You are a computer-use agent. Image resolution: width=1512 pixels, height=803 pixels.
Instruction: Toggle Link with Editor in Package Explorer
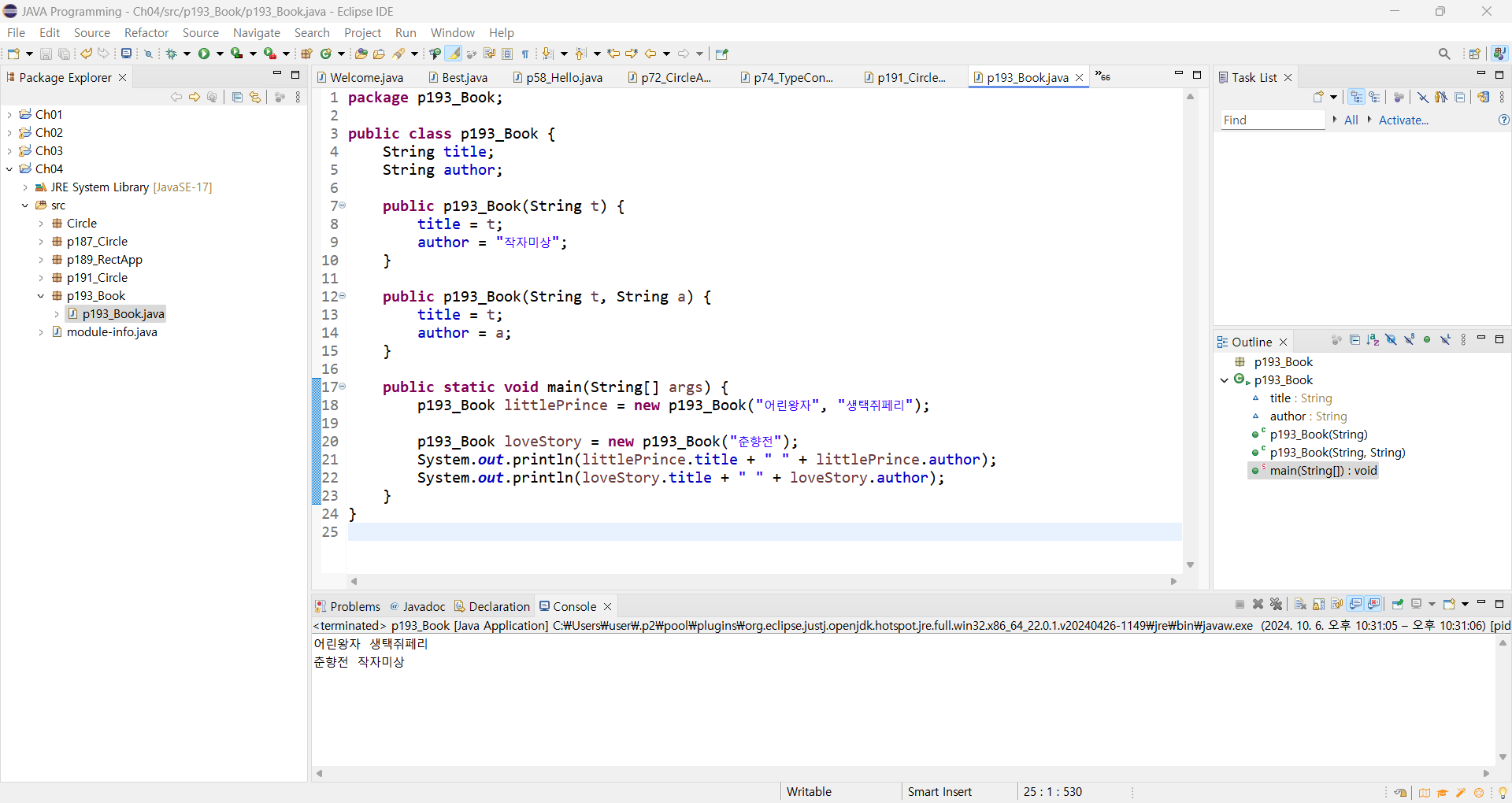pyautogui.click(x=255, y=97)
